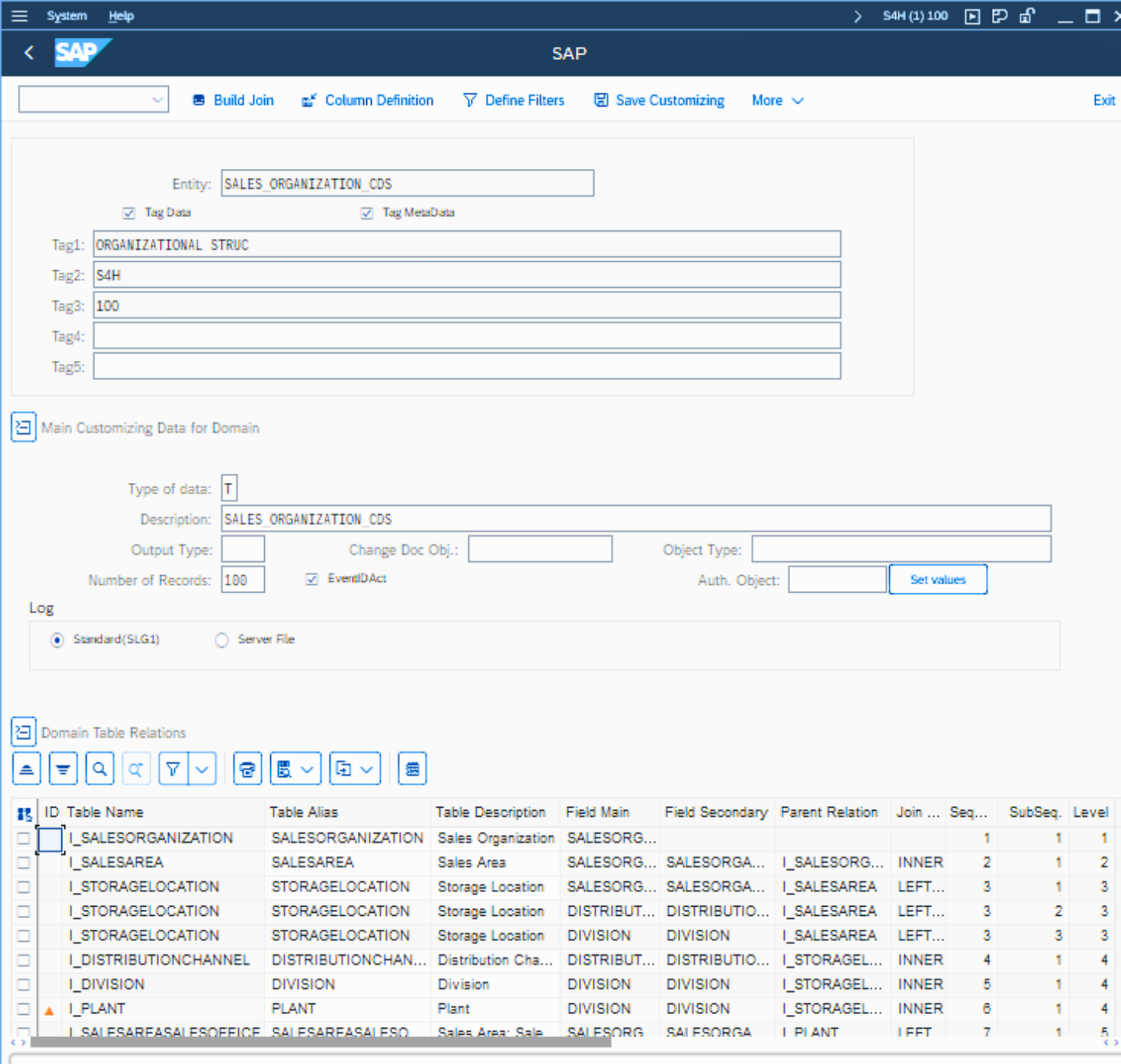Click the SAP back arrow
The height and width of the screenshot is (1064, 1121).
tap(29, 53)
